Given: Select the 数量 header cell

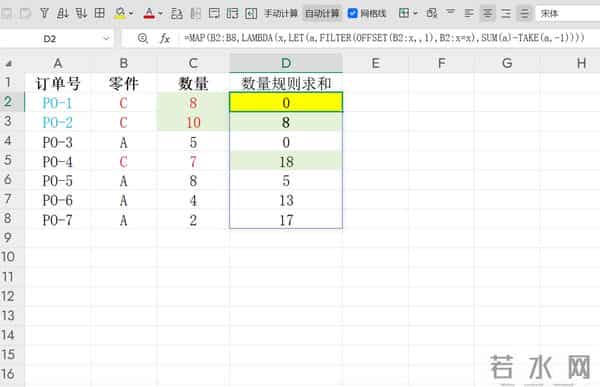Looking at the screenshot, I should [193, 83].
